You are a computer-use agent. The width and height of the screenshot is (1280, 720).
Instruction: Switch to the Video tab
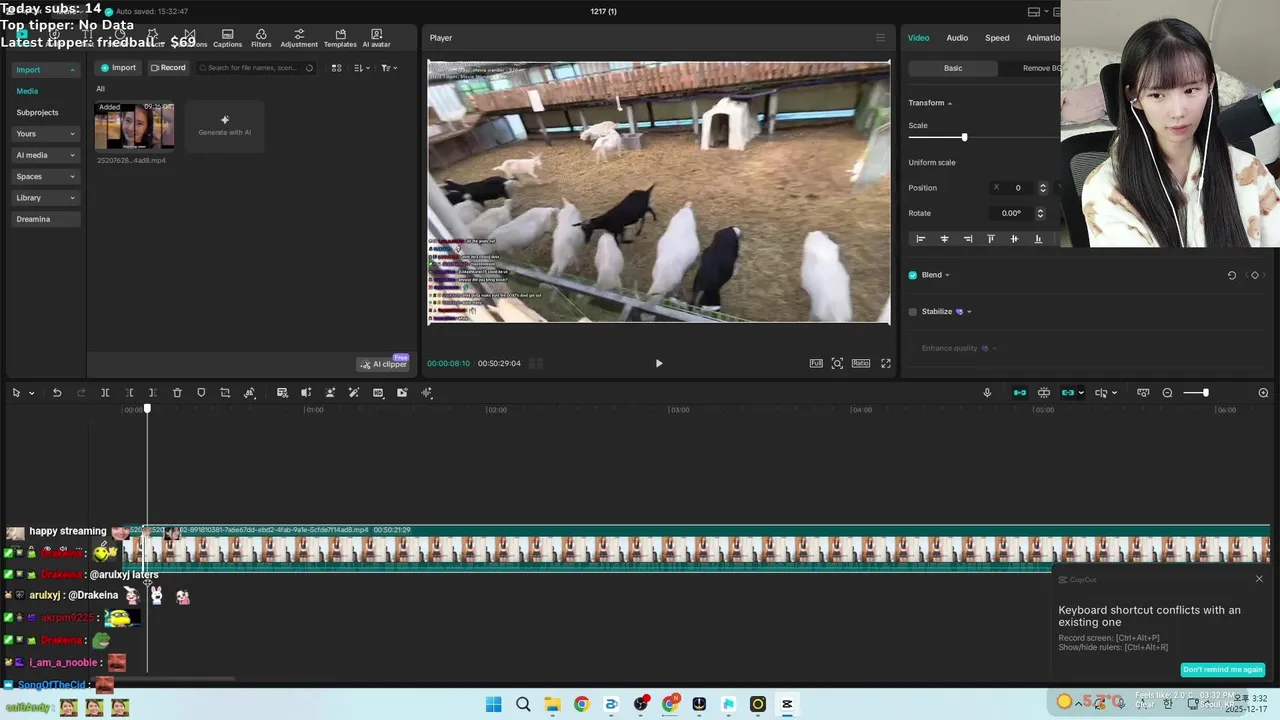[x=918, y=38]
